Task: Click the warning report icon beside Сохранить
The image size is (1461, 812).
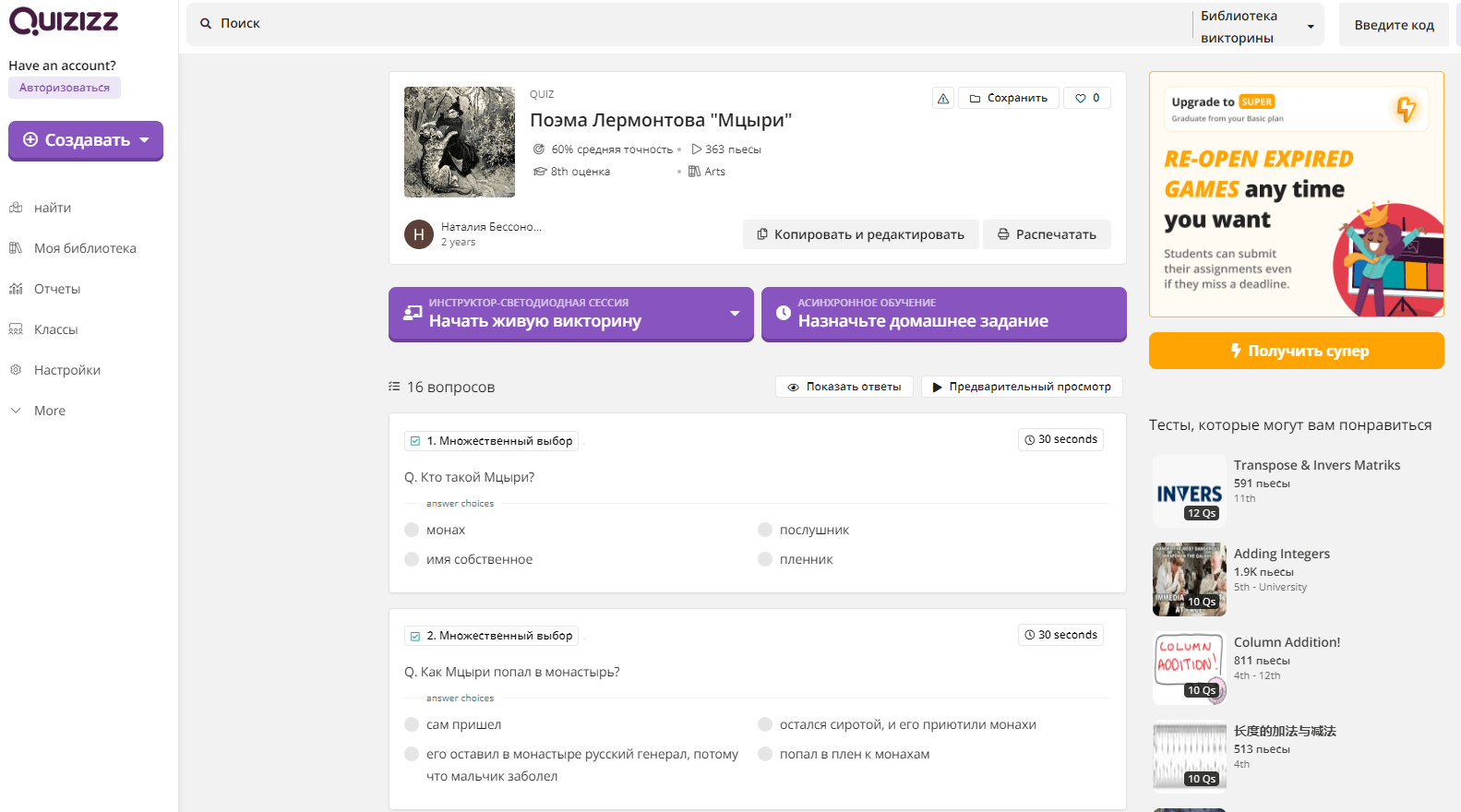Action: point(942,99)
